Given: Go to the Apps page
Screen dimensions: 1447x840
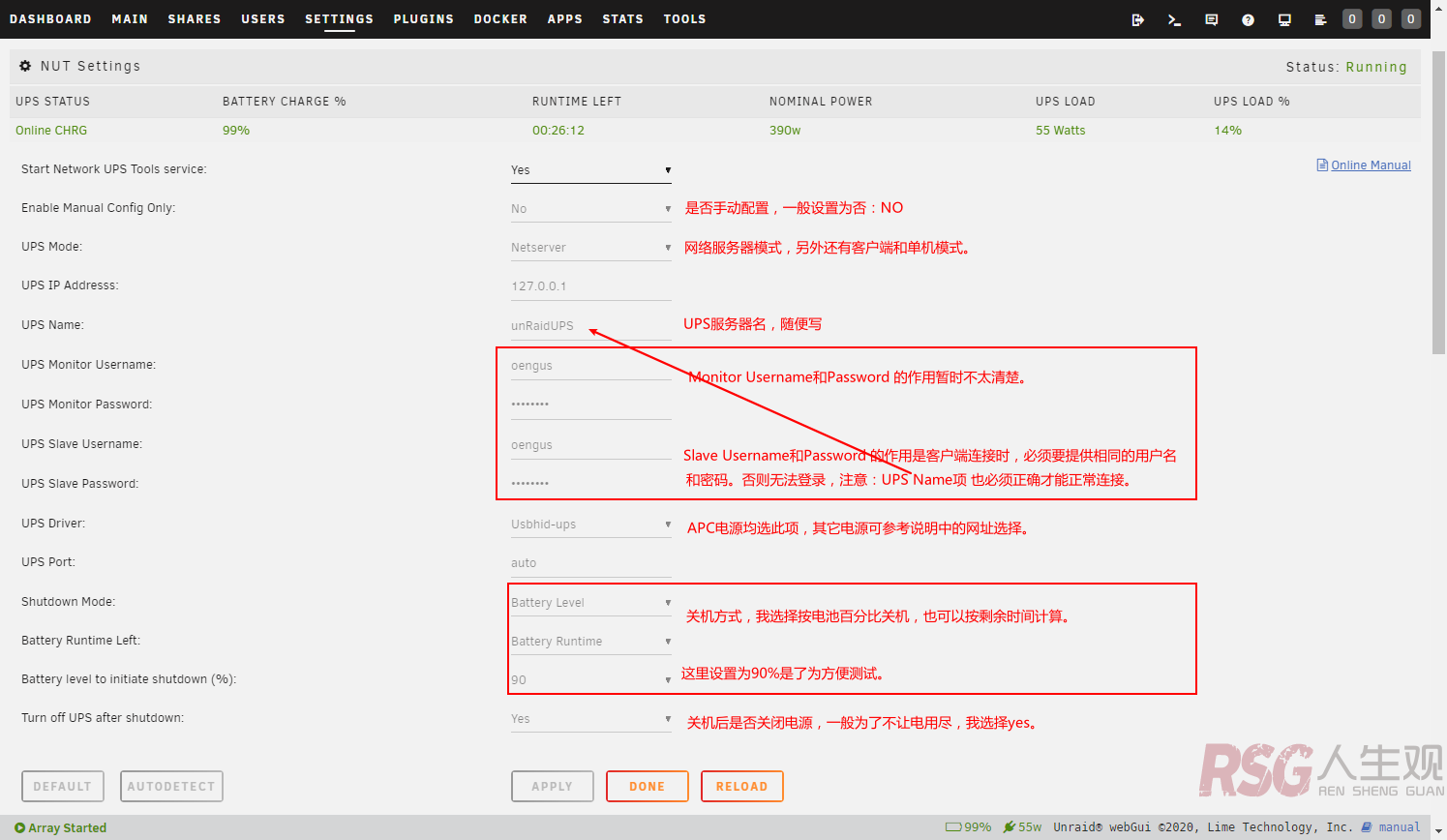Looking at the screenshot, I should point(565,19).
